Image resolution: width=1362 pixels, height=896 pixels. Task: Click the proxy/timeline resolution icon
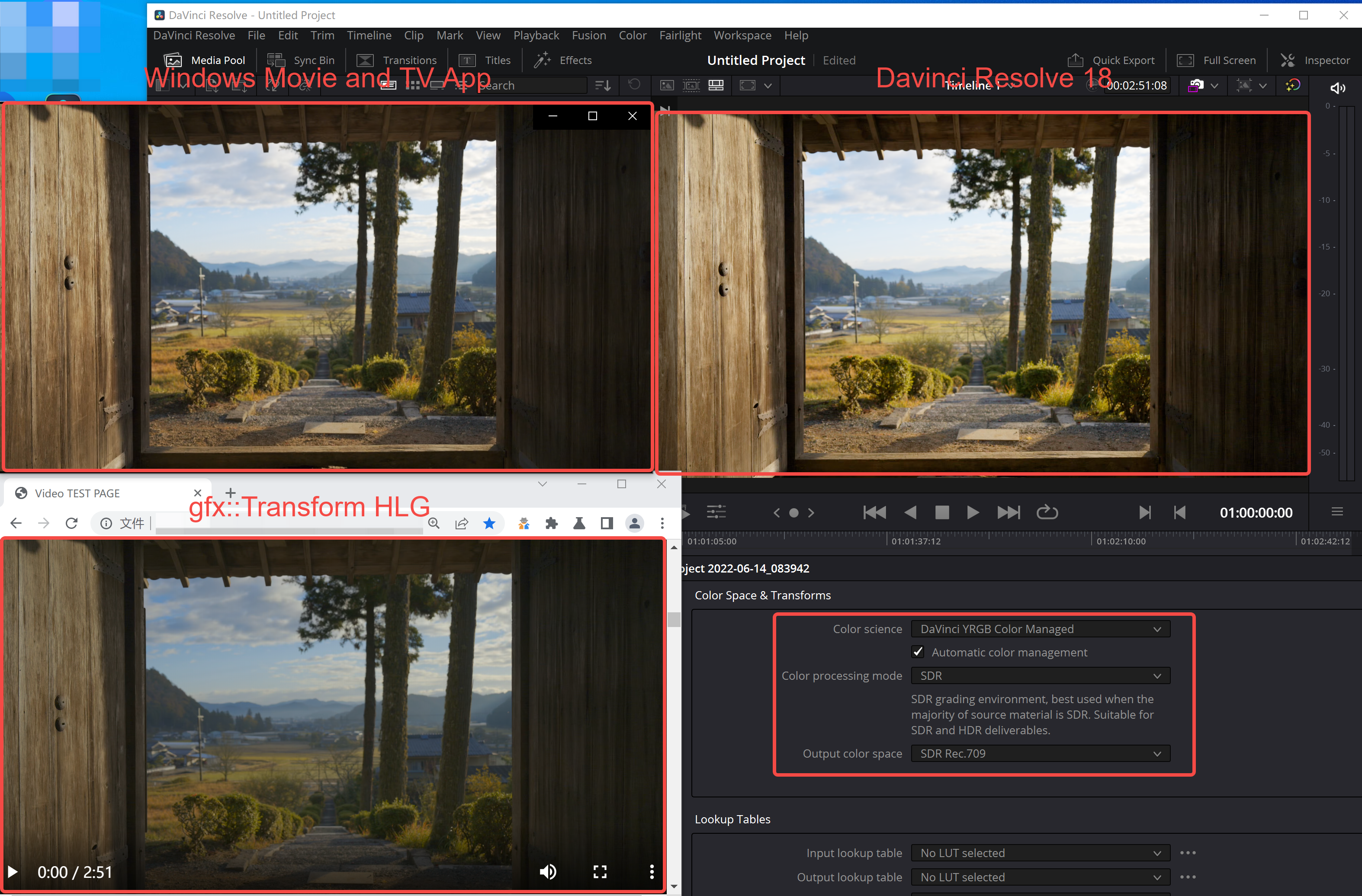pos(1244,86)
